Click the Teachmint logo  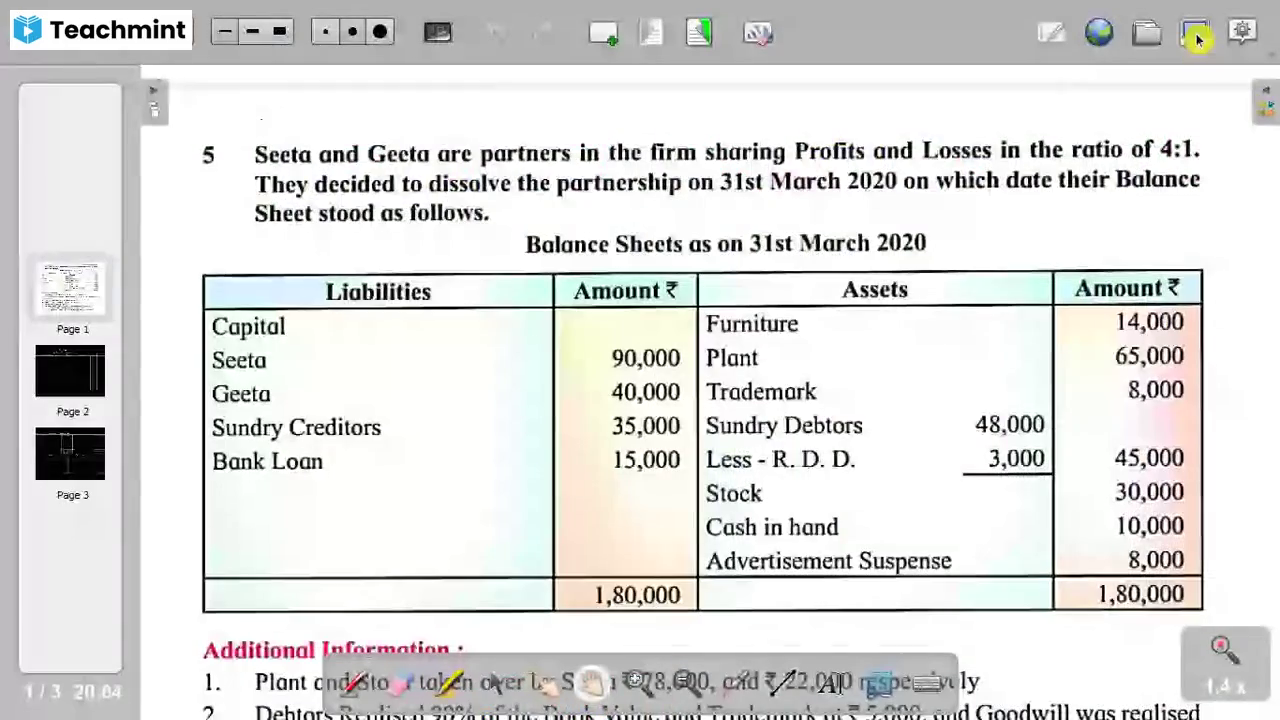[99, 29]
